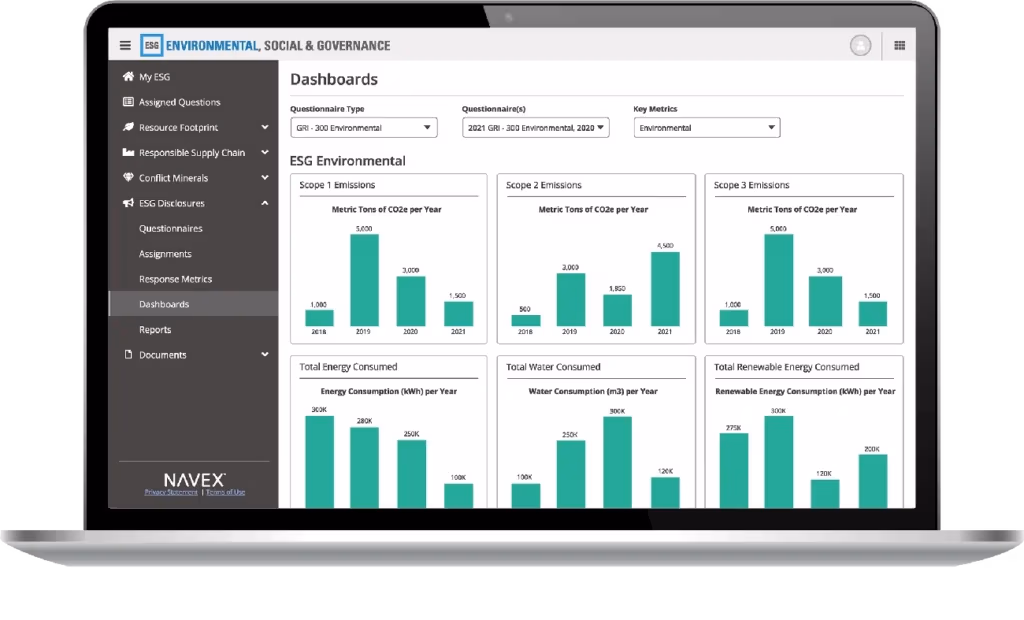Click the NAVEX logo
Image resolution: width=1024 pixels, height=620 pixels.
[x=194, y=480]
